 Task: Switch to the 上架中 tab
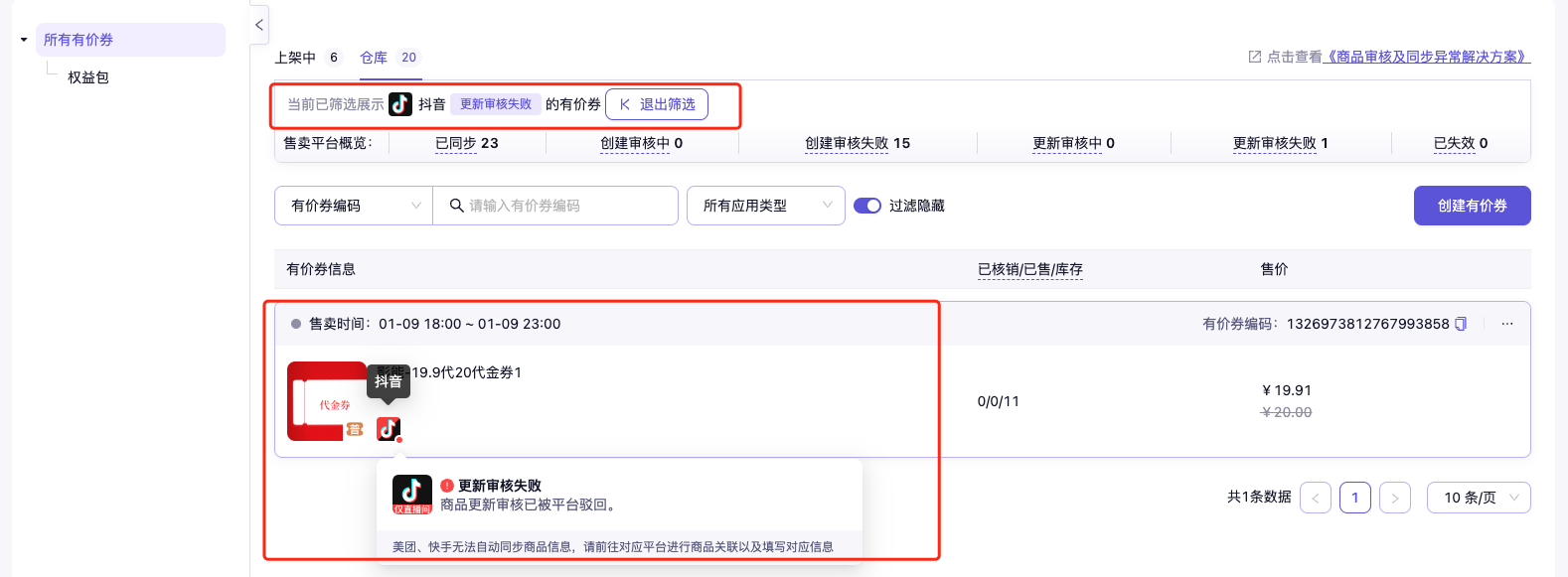pyautogui.click(x=295, y=58)
